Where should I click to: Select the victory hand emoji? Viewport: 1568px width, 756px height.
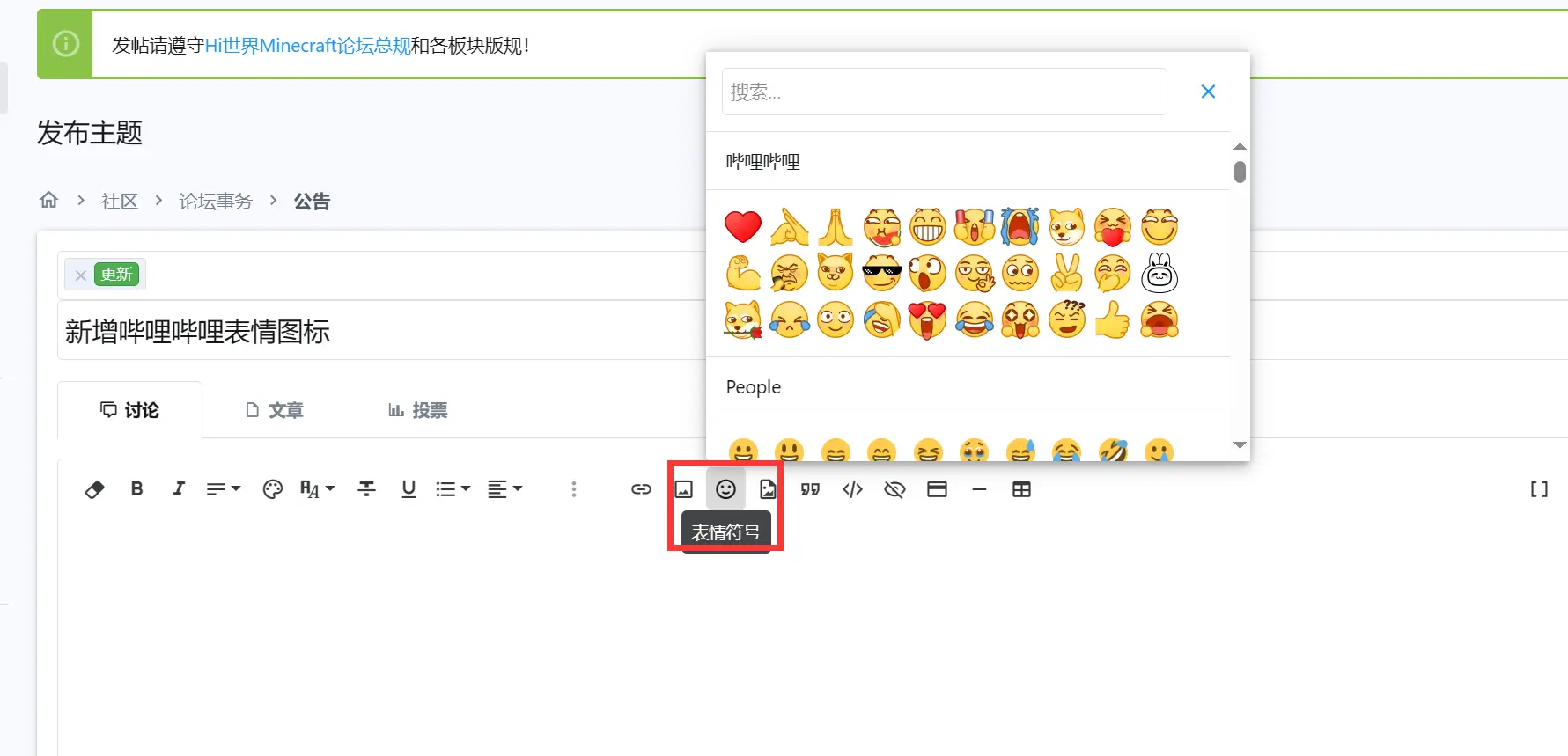1067,274
